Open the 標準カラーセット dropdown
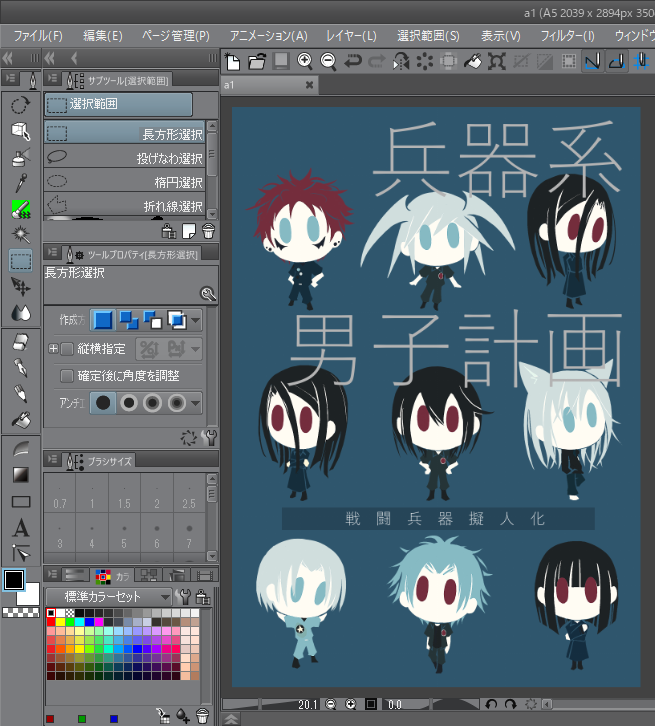655x726 pixels. click(109, 597)
